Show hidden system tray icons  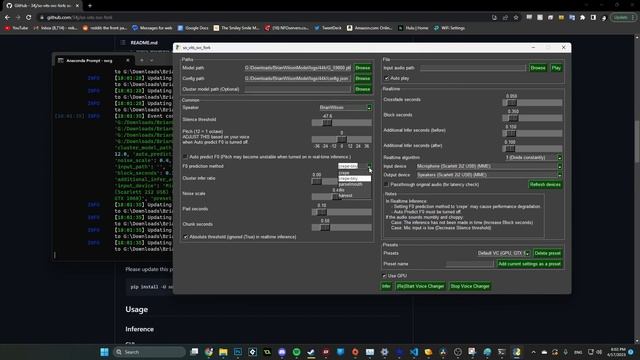coord(533,352)
